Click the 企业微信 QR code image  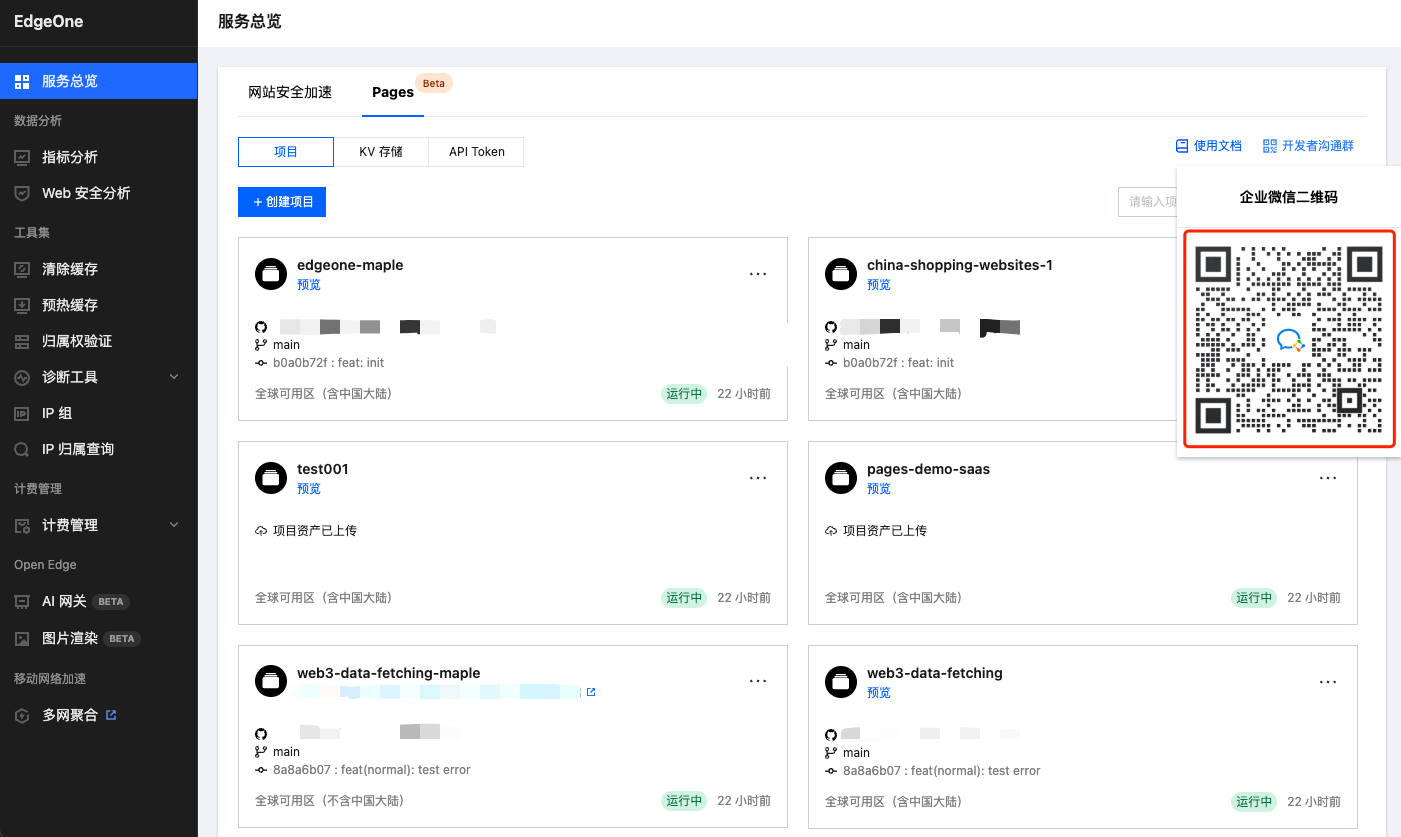1288,340
